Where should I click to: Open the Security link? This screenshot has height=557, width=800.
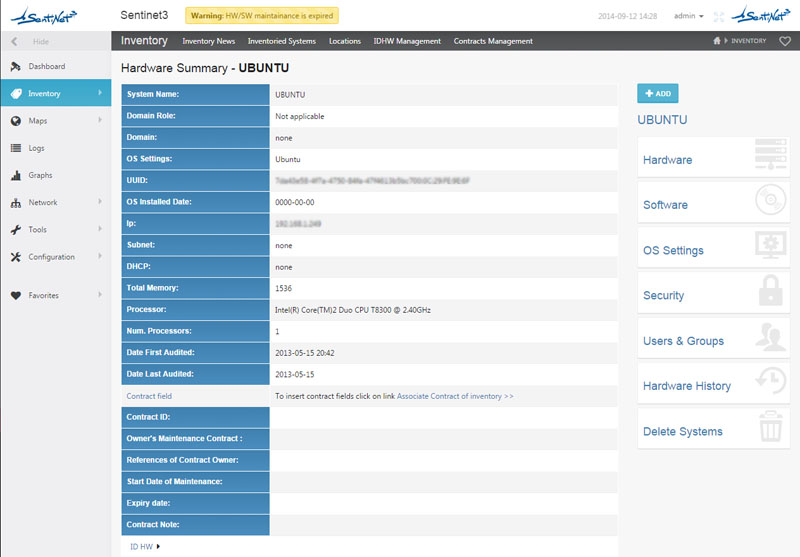(663, 296)
